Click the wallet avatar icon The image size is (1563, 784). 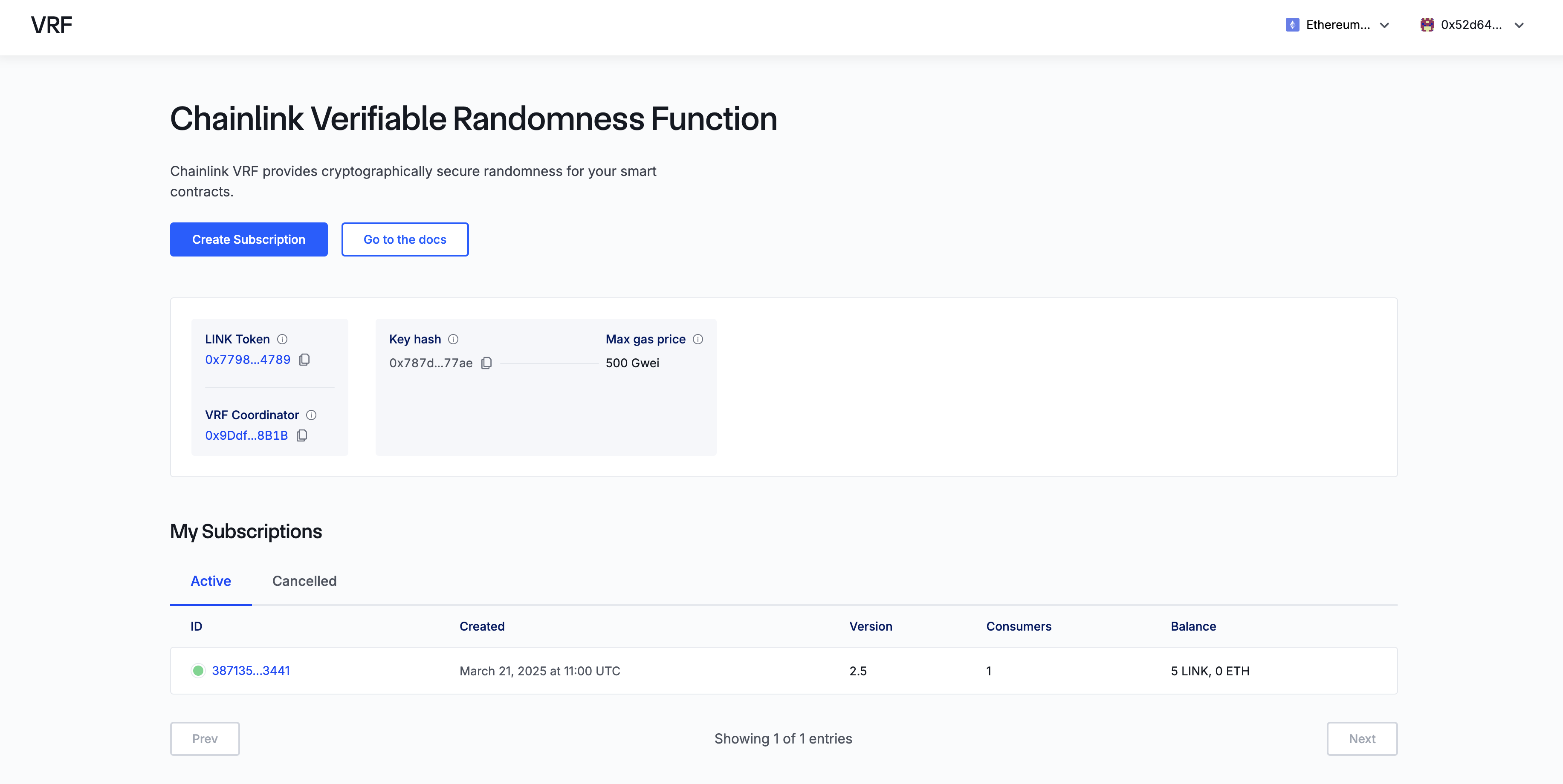tap(1427, 25)
